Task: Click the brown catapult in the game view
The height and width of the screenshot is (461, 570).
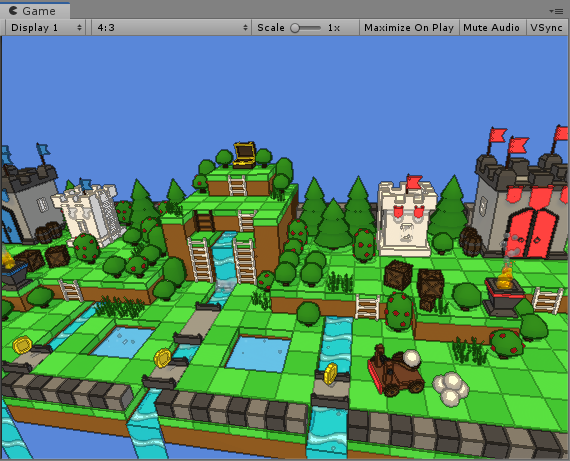Action: pyautogui.click(x=395, y=372)
